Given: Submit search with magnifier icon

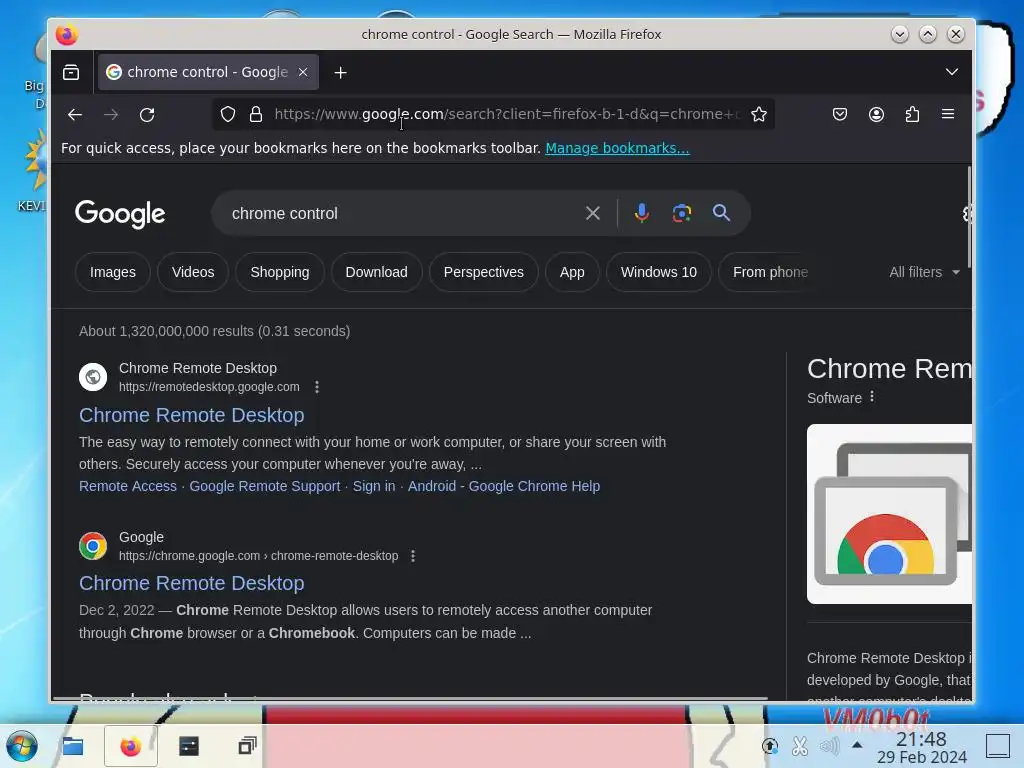Looking at the screenshot, I should click(721, 213).
